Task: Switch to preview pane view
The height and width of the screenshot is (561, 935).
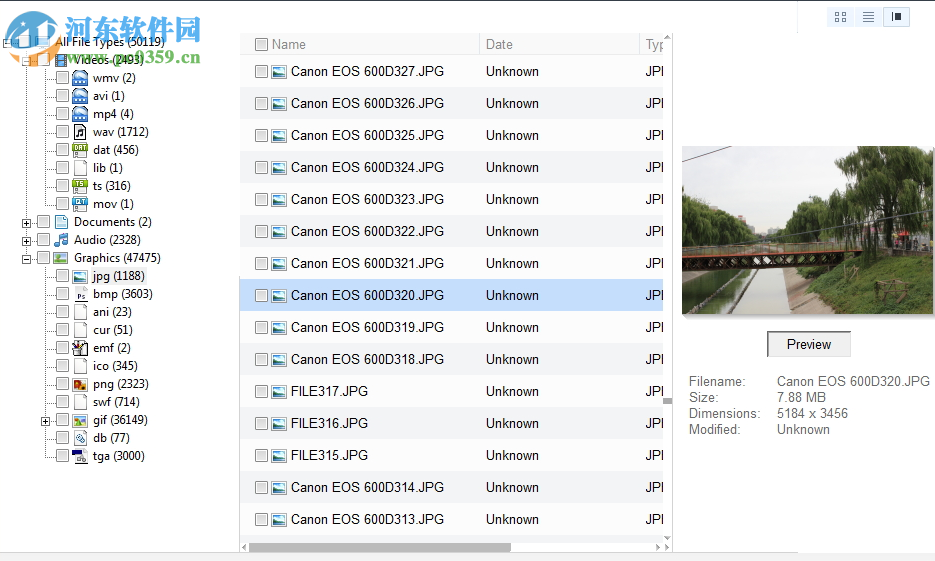Action: [896, 17]
